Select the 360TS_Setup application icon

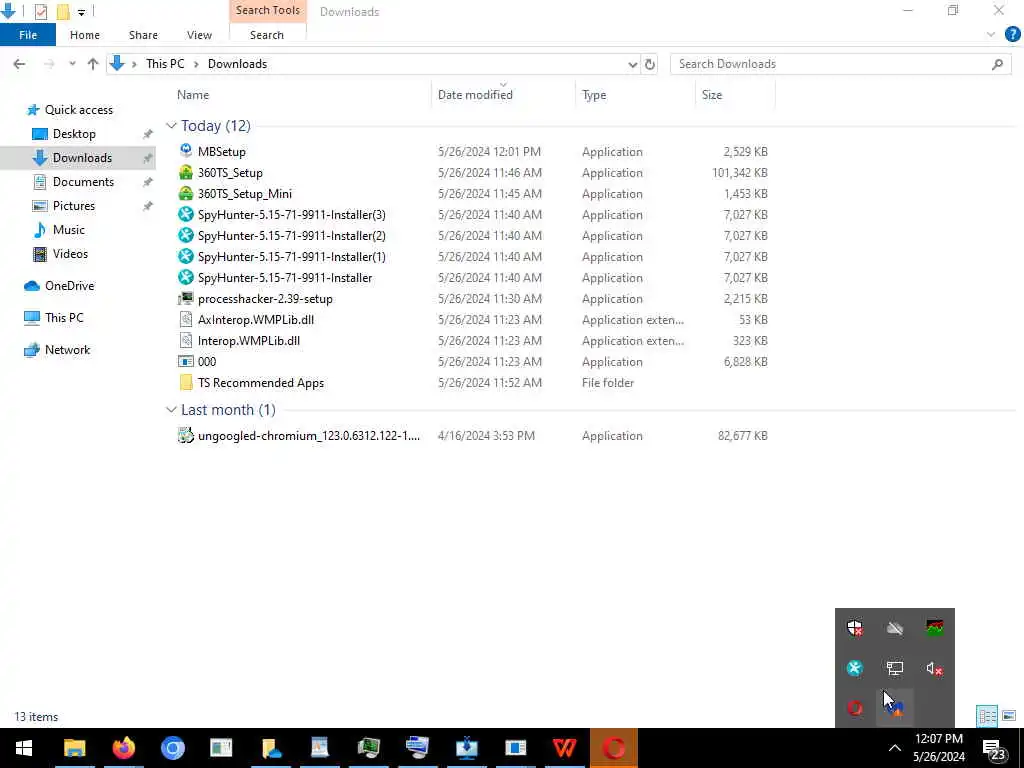[186, 172]
